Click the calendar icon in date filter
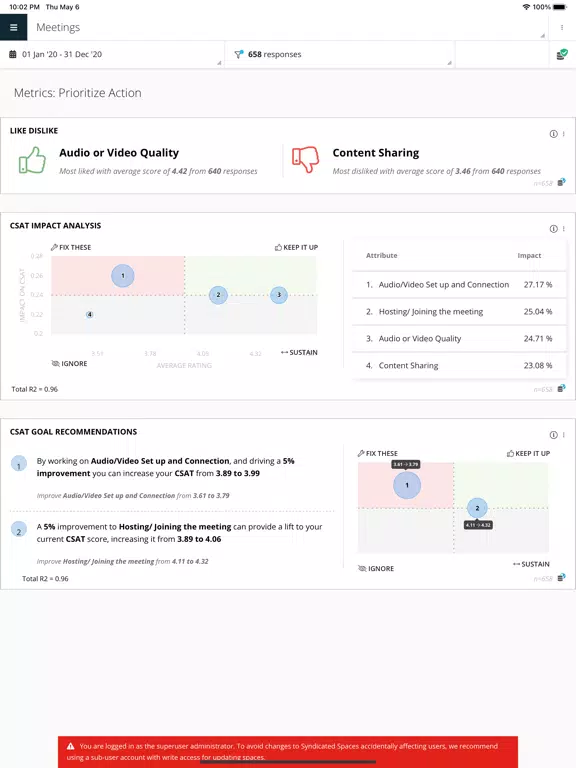 (x=13, y=54)
